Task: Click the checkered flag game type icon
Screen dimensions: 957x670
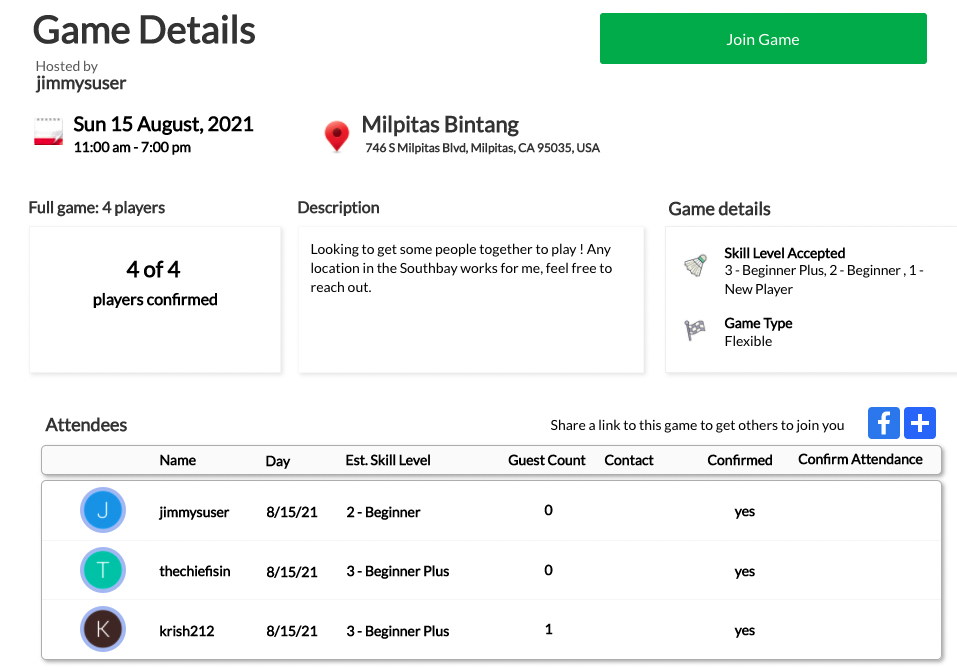Action: (x=696, y=330)
